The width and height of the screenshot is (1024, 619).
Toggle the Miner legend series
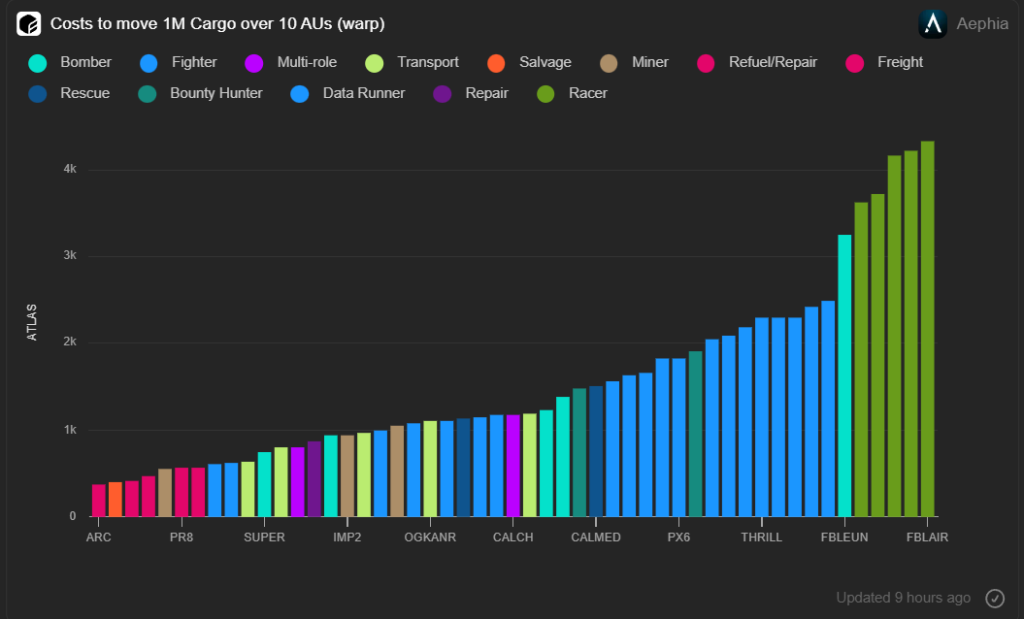coord(634,63)
